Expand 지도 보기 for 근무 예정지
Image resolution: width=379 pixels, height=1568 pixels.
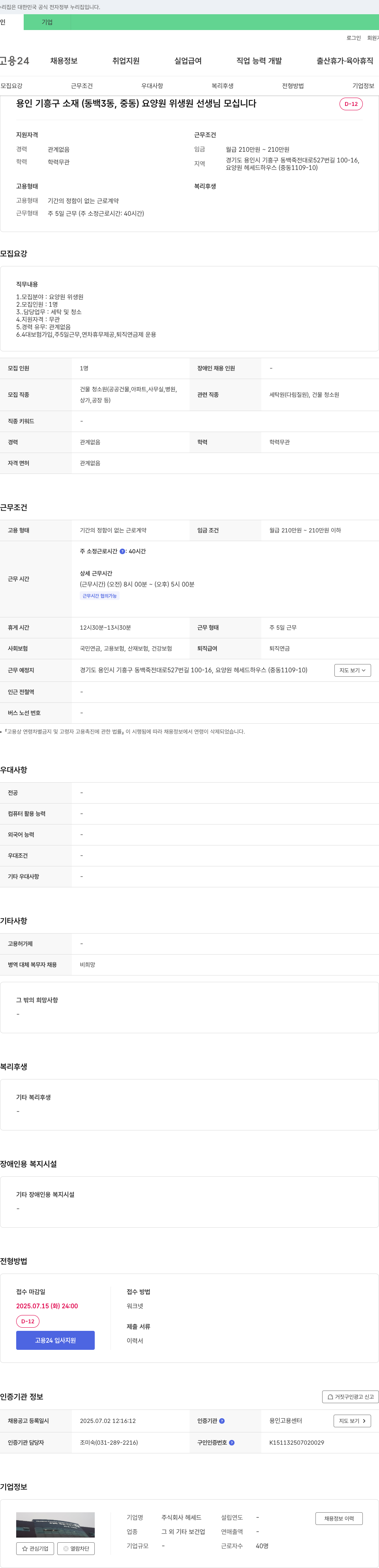[x=352, y=670]
